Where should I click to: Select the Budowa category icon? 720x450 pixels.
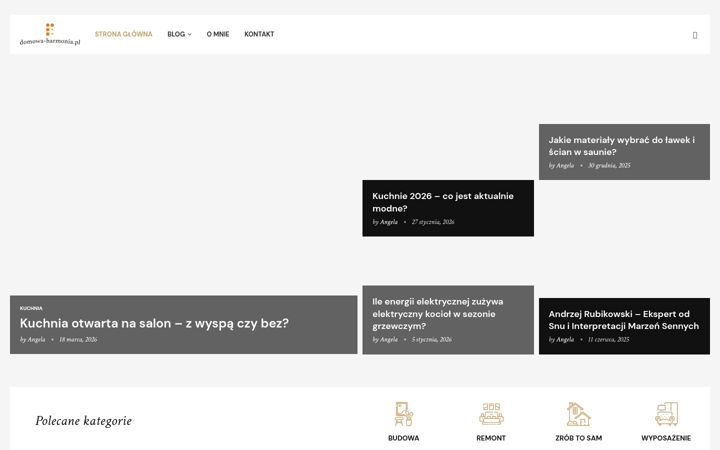[404, 414]
